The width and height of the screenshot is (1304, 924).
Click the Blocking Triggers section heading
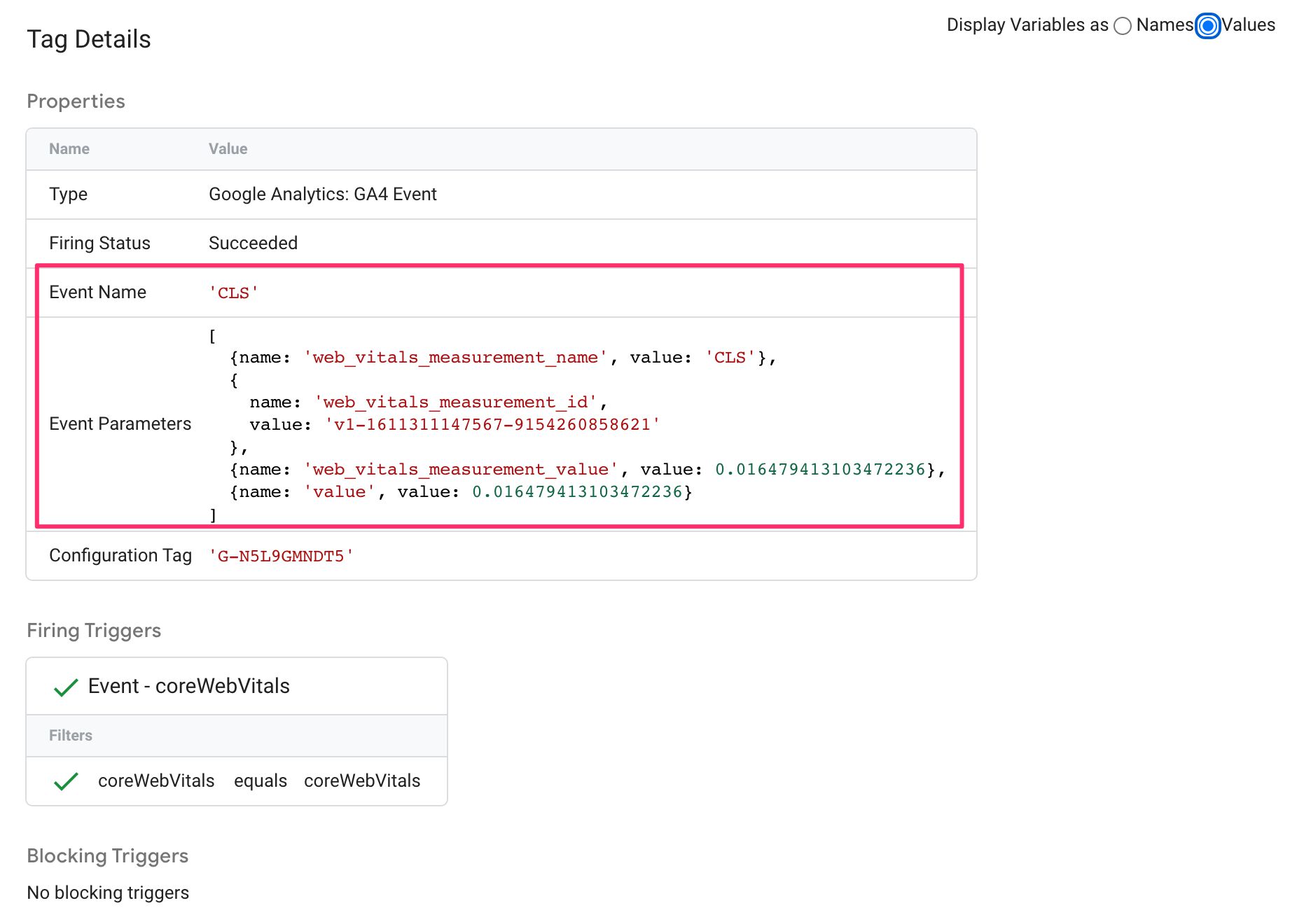(108, 856)
